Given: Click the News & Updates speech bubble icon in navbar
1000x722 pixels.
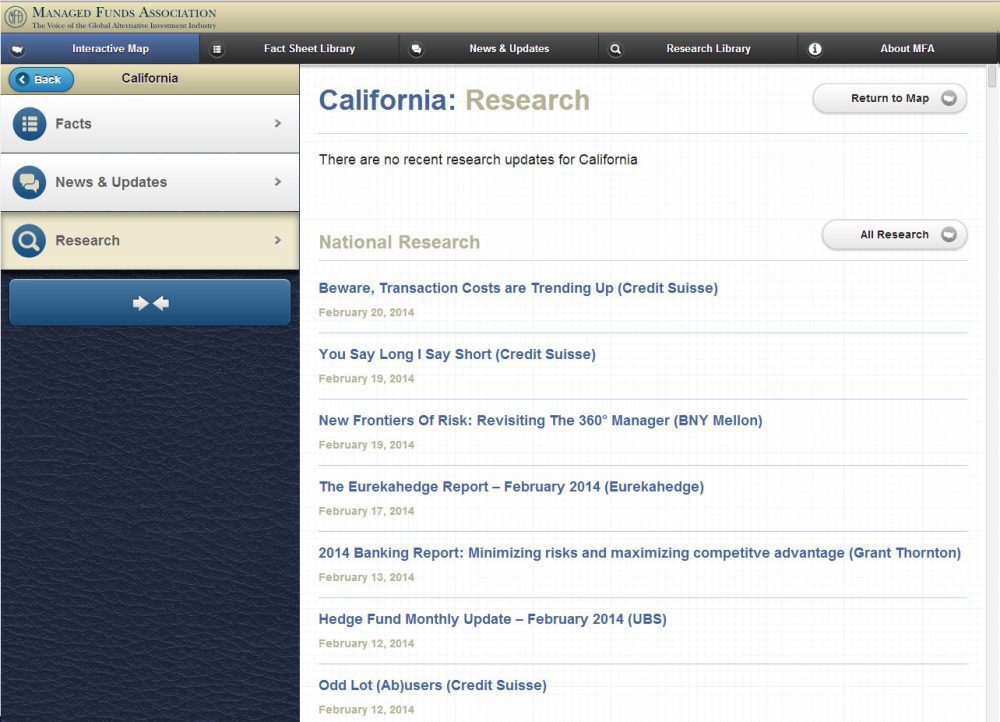Looking at the screenshot, I should [x=416, y=49].
